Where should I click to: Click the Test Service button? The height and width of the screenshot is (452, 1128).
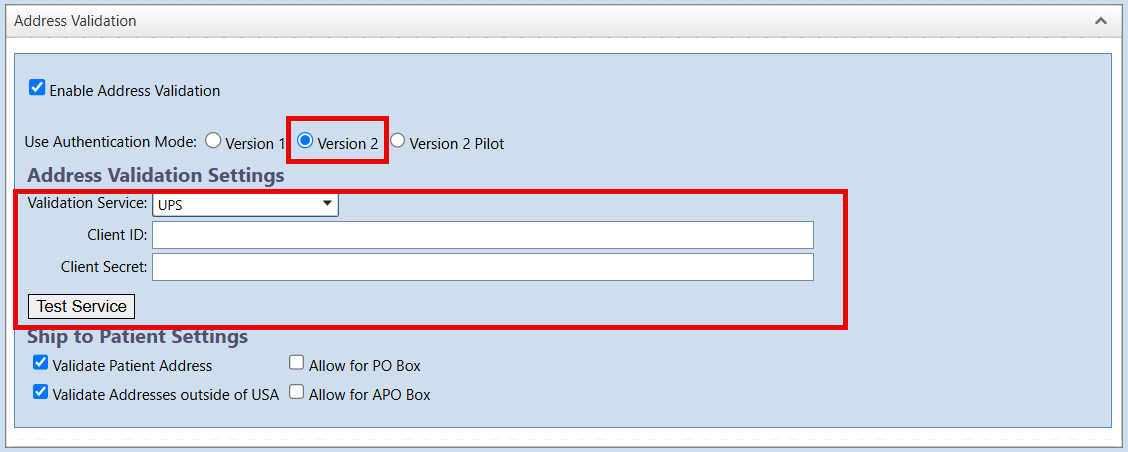click(81, 306)
